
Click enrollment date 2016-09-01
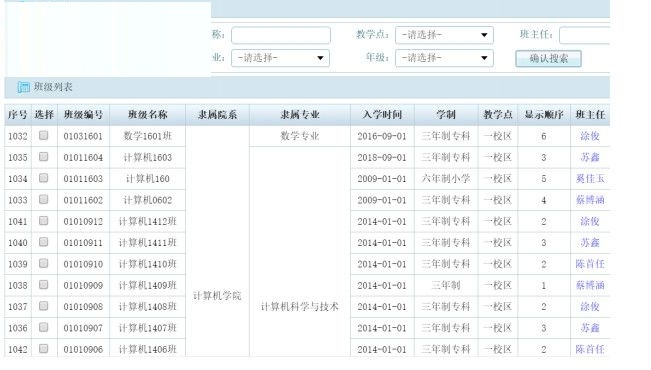(382, 136)
